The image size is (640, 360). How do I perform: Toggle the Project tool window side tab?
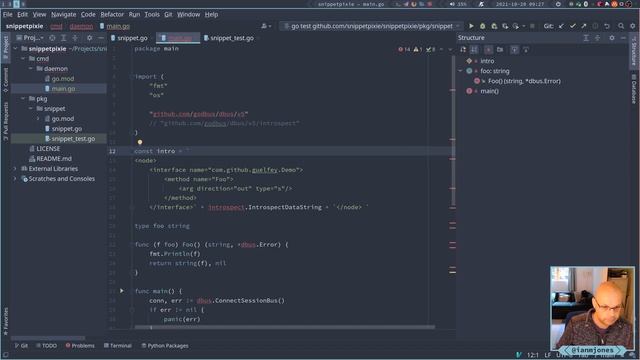pyautogui.click(x=5, y=48)
